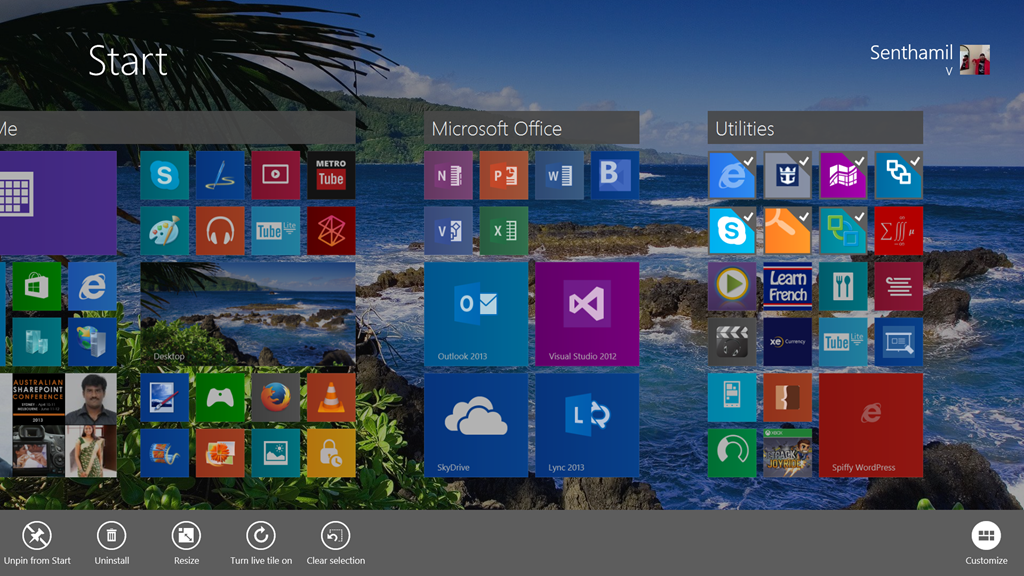Rename the Utilities group header
Screen dimensions: 1024x576
coord(815,128)
